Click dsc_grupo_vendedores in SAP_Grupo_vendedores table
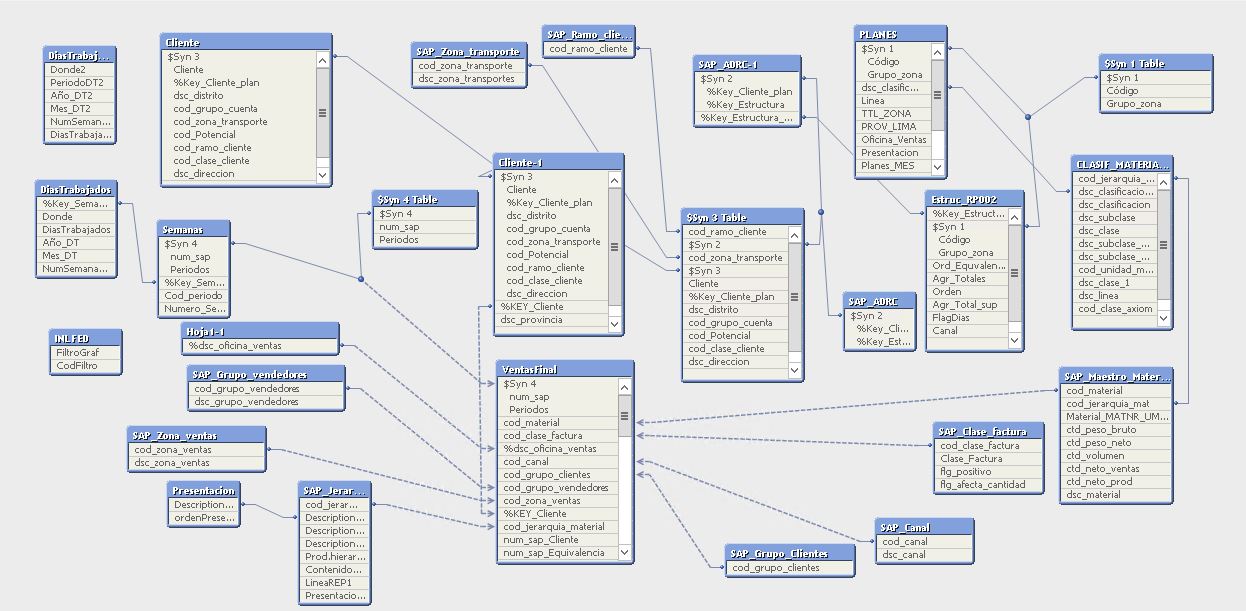This screenshot has width=1246, height=611. (267, 402)
